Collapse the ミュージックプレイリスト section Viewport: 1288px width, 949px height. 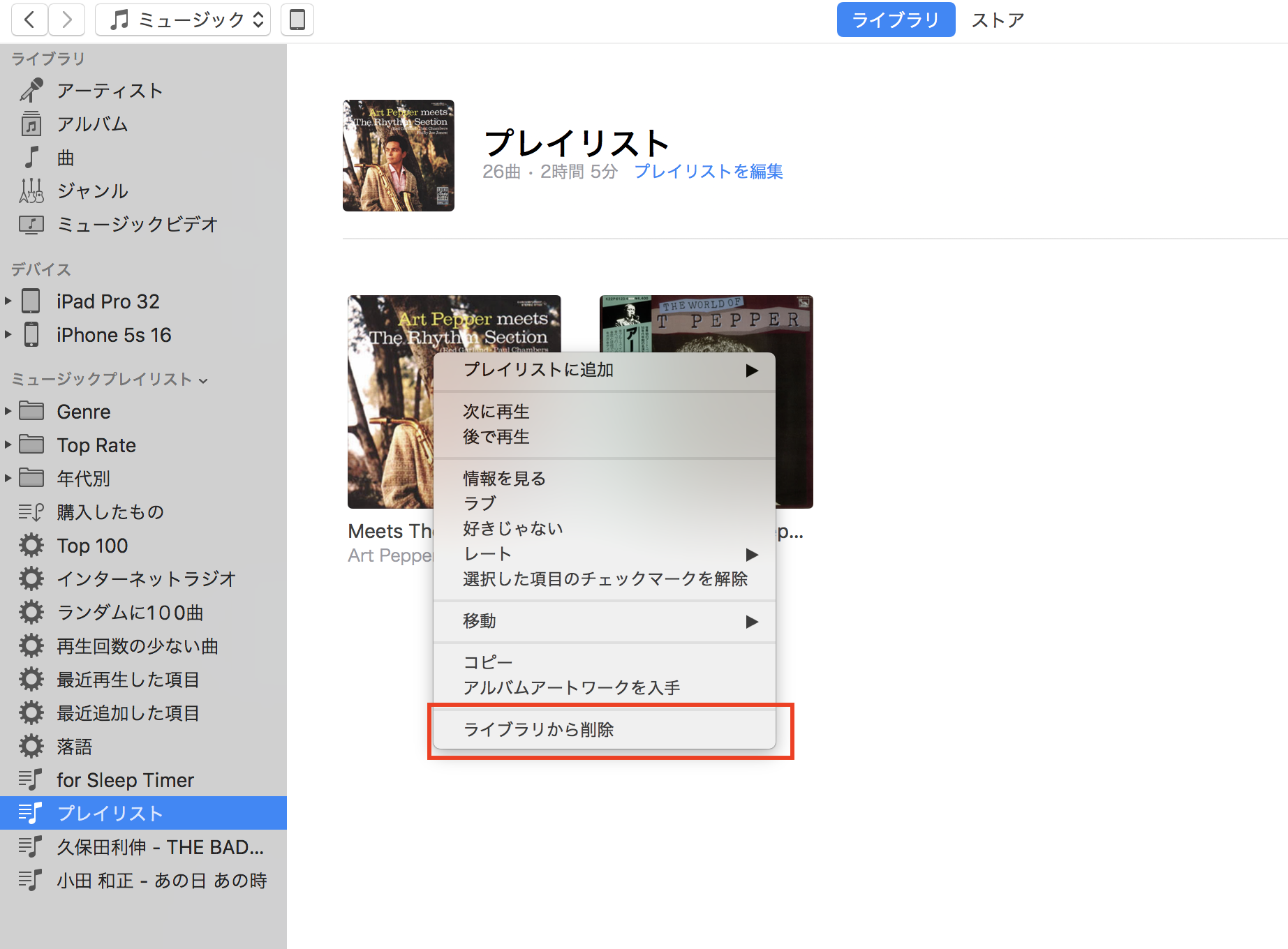203,380
